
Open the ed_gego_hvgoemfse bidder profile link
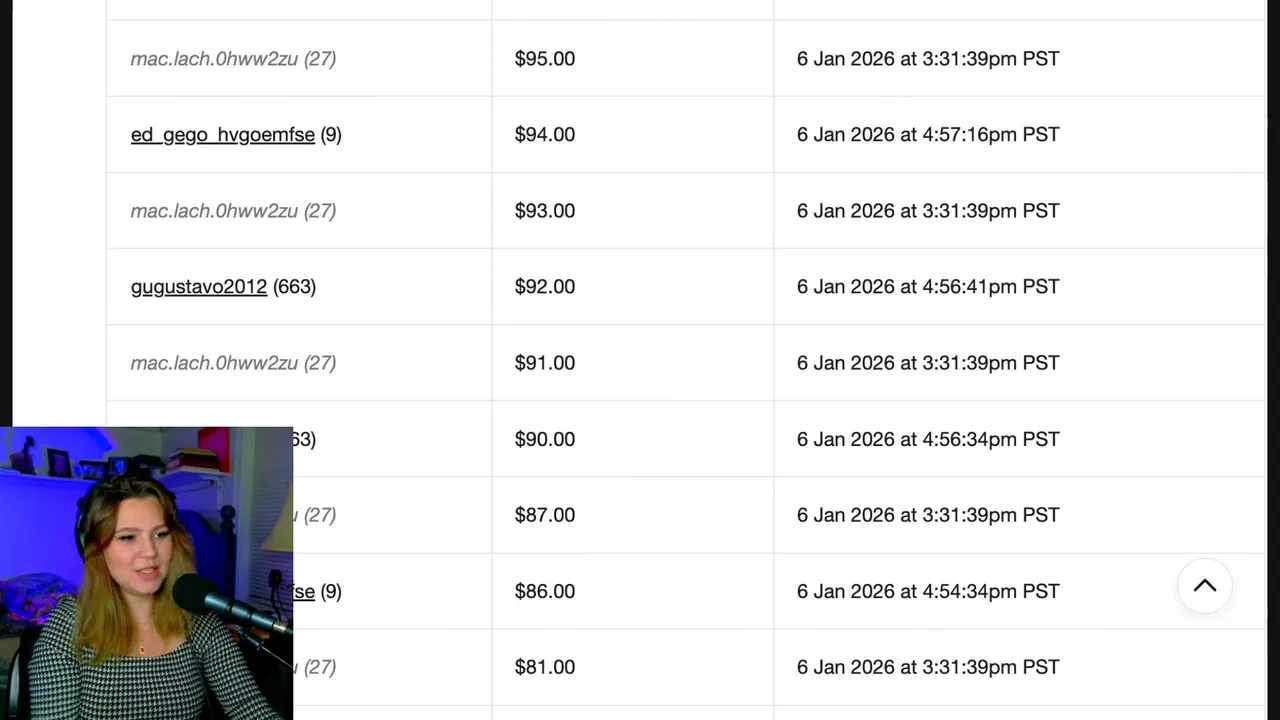(x=222, y=135)
